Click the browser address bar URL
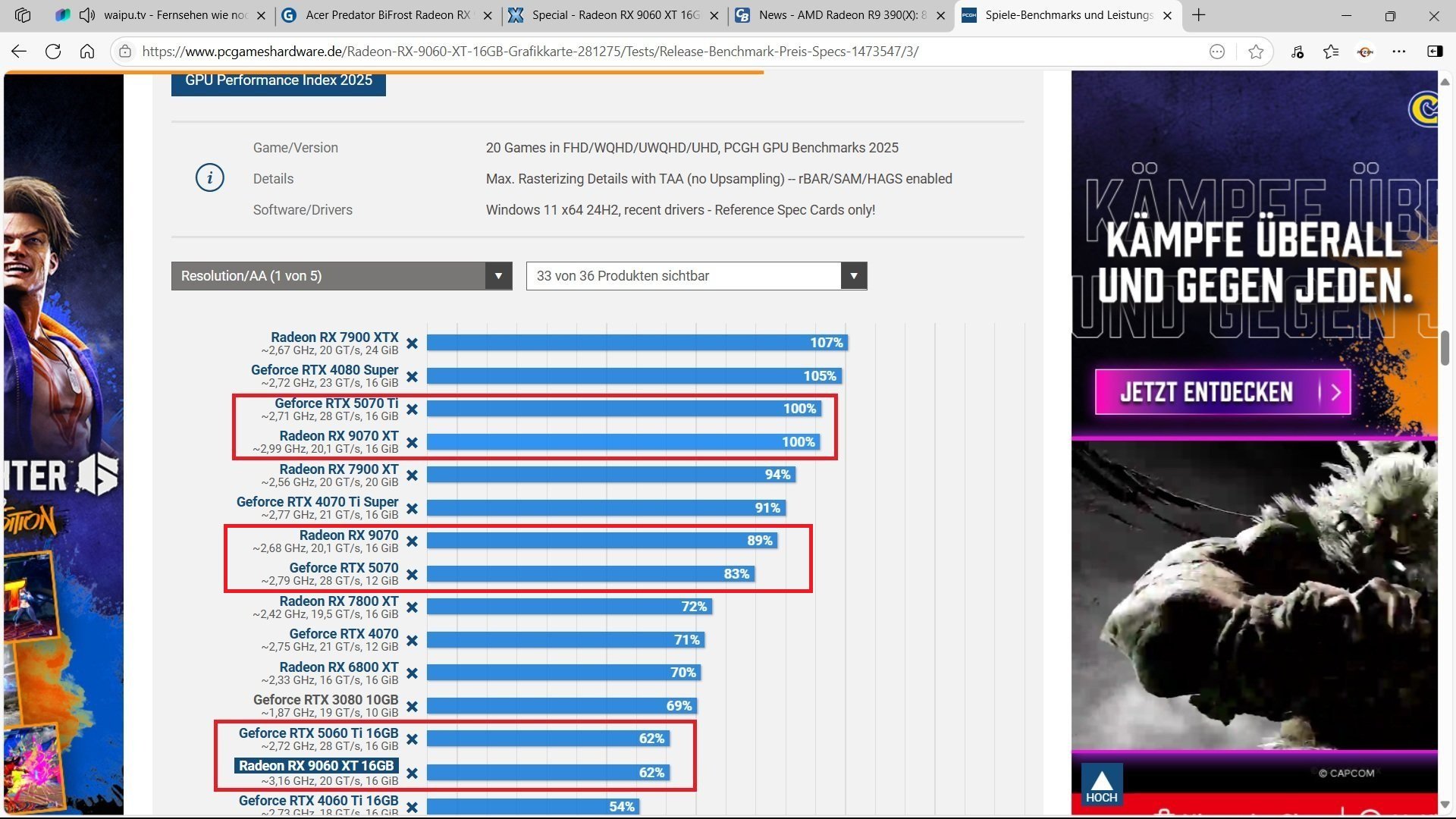Screen dimensions: 1456x819 [531, 52]
